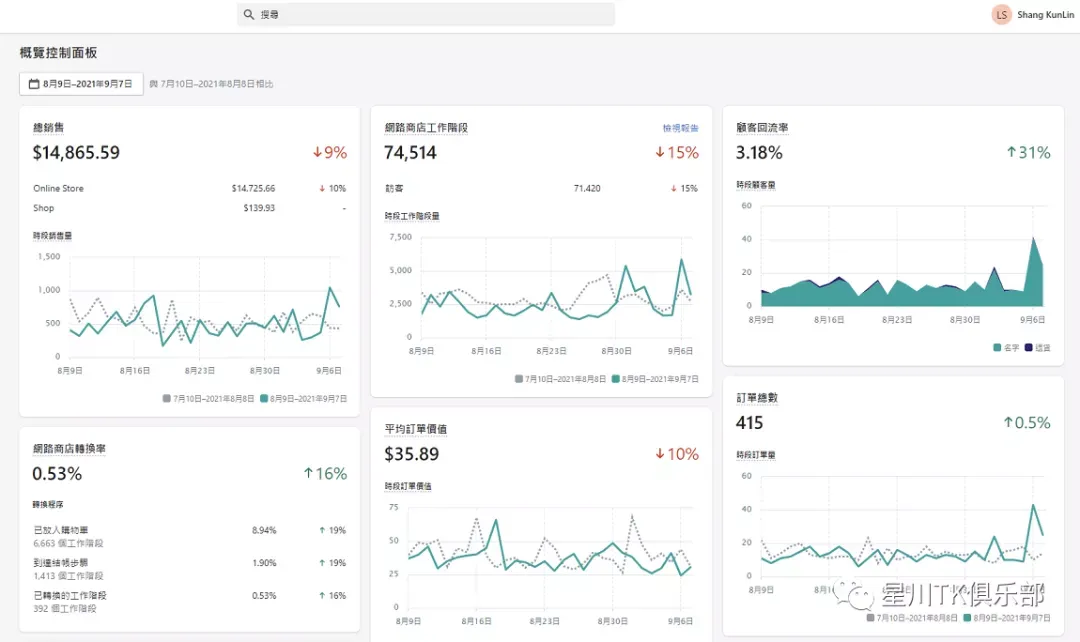Click 9月6日 axis label on 總銷售 chart
This screenshot has height=642, width=1080.
[329, 371]
